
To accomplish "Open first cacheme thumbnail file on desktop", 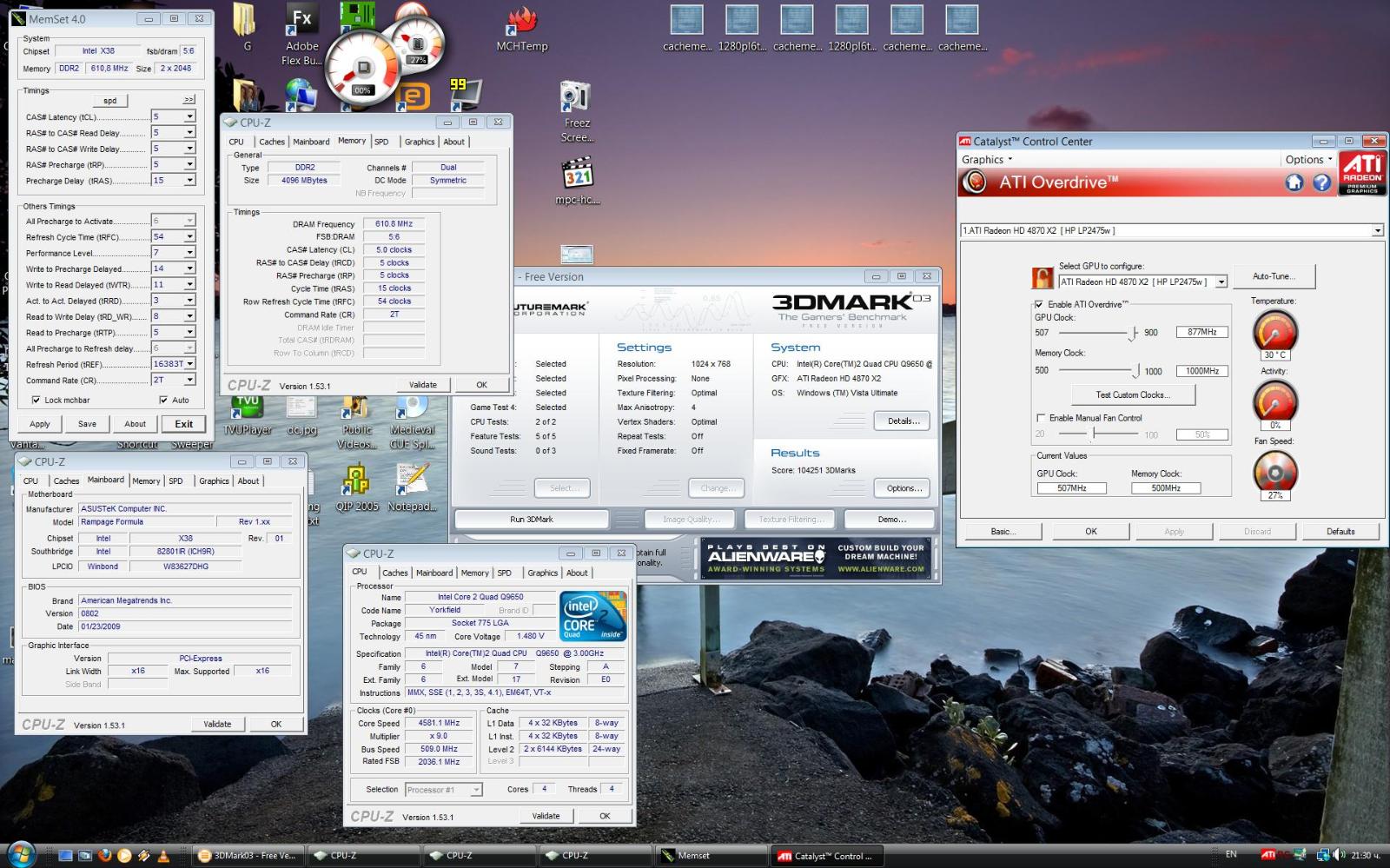I will point(687,29).
